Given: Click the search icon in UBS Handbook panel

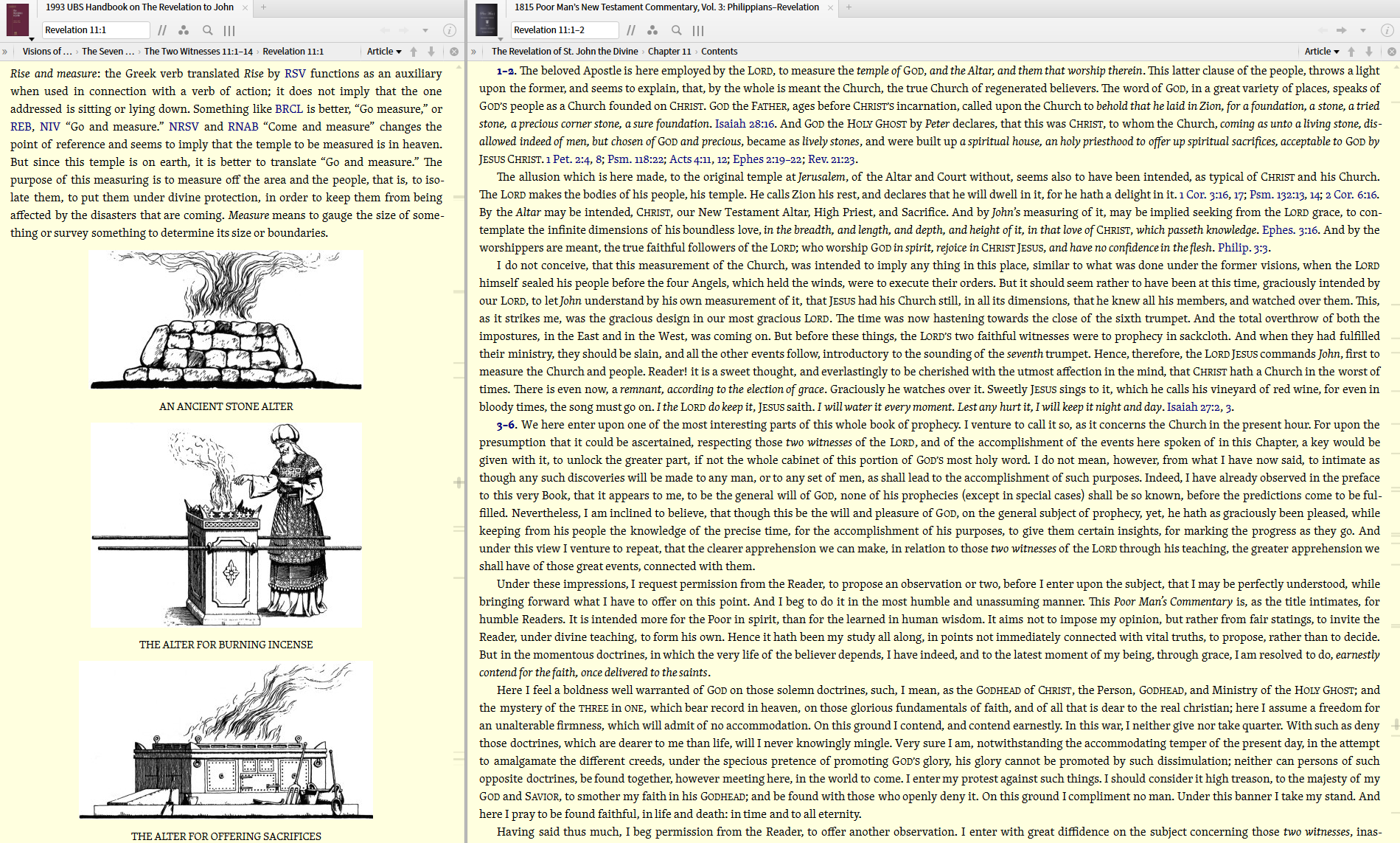Looking at the screenshot, I should 208,30.
